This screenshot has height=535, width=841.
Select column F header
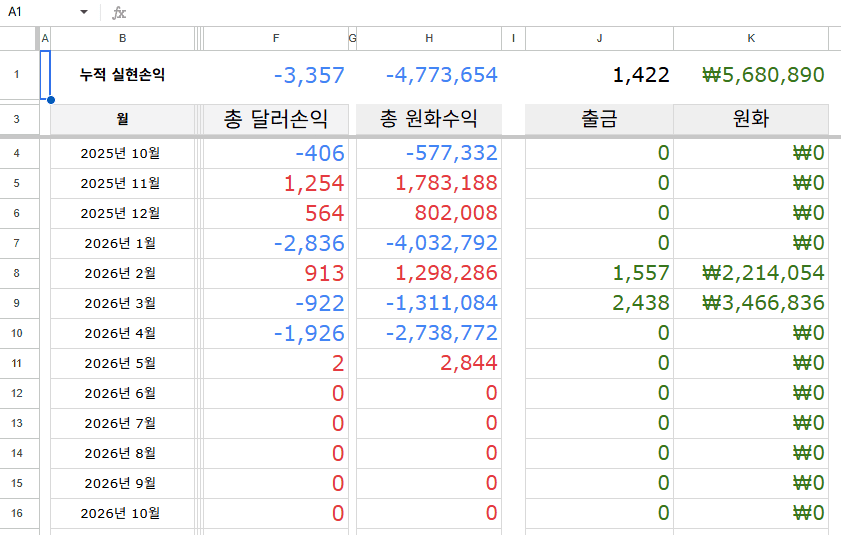click(x=276, y=39)
